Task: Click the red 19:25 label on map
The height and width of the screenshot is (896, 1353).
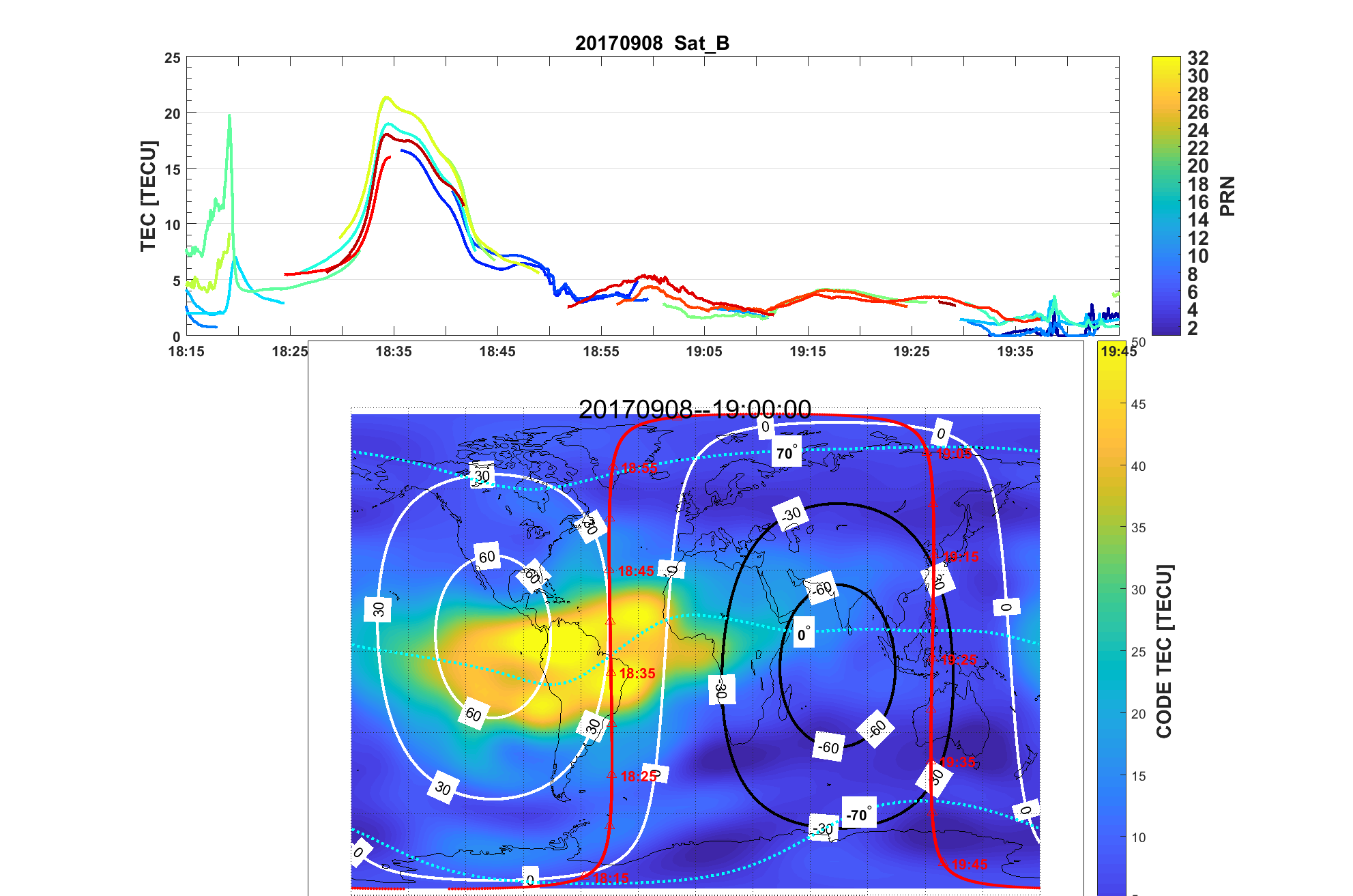Action: (958, 660)
